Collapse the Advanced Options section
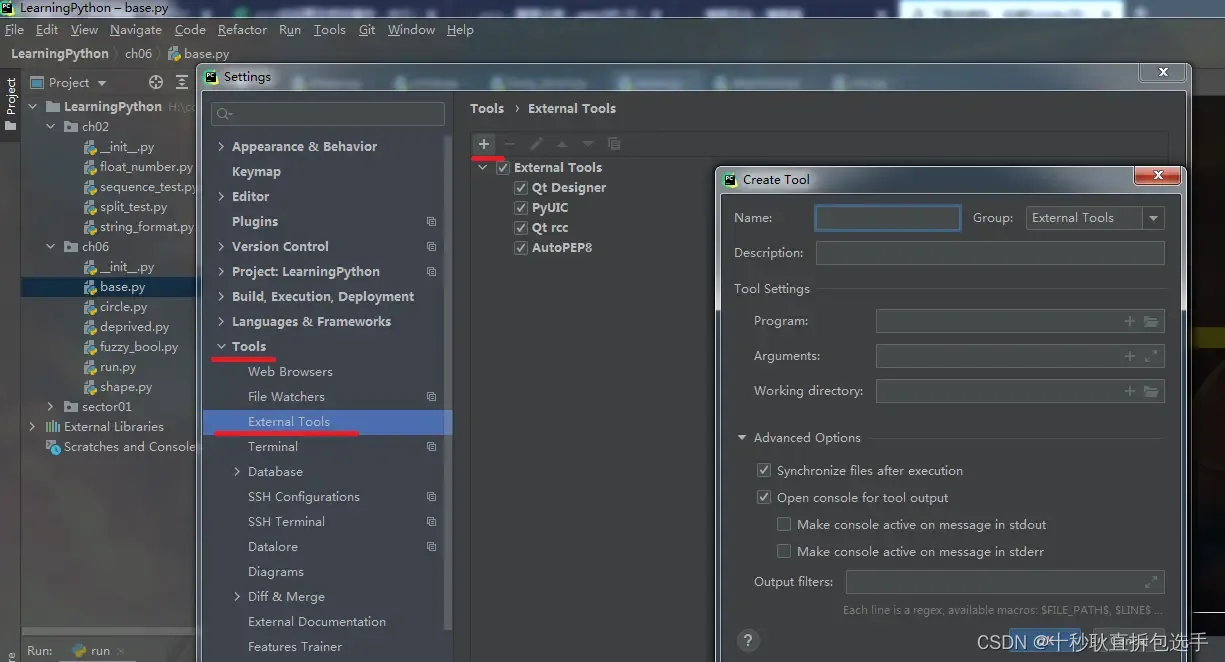The width and height of the screenshot is (1225, 662). [742, 438]
